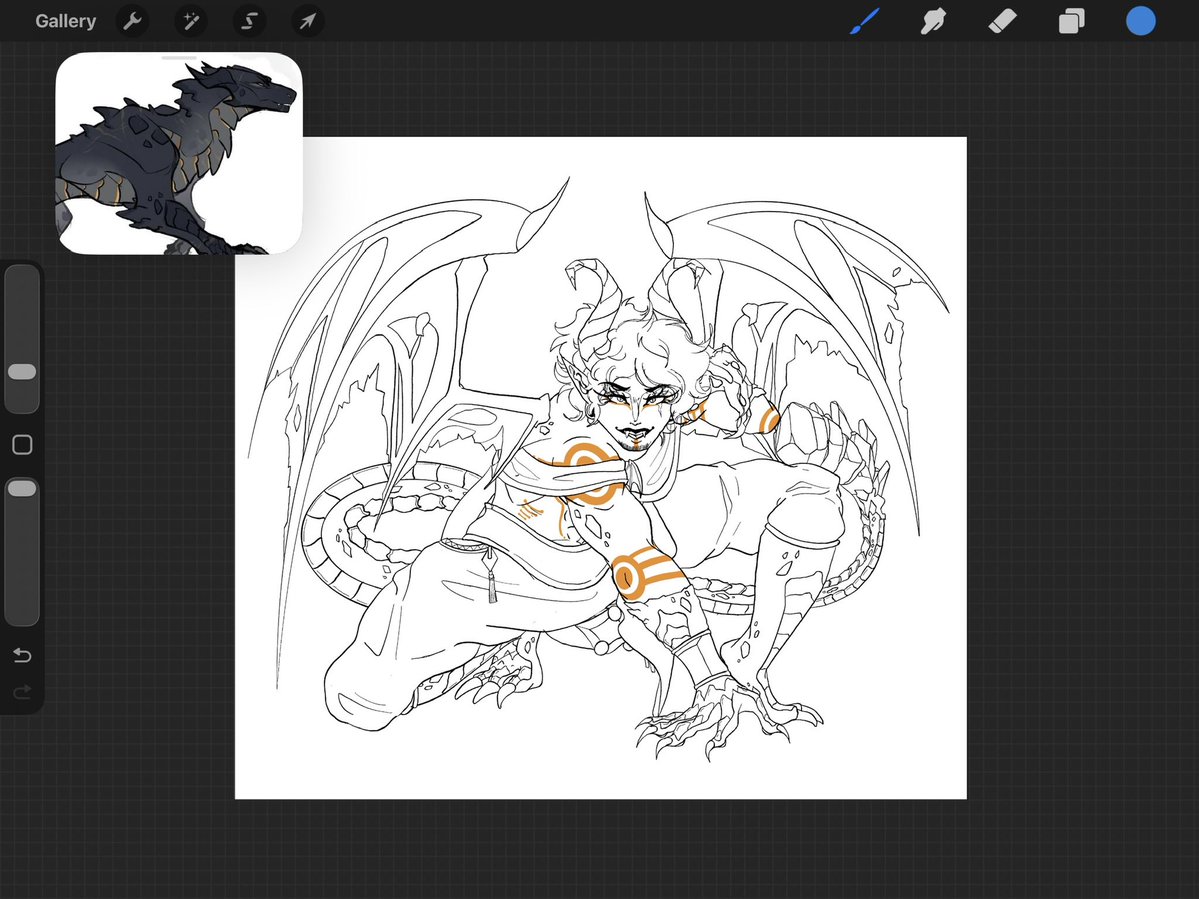
Task: Open the Adjustments magic wand menu
Action: (x=190, y=21)
